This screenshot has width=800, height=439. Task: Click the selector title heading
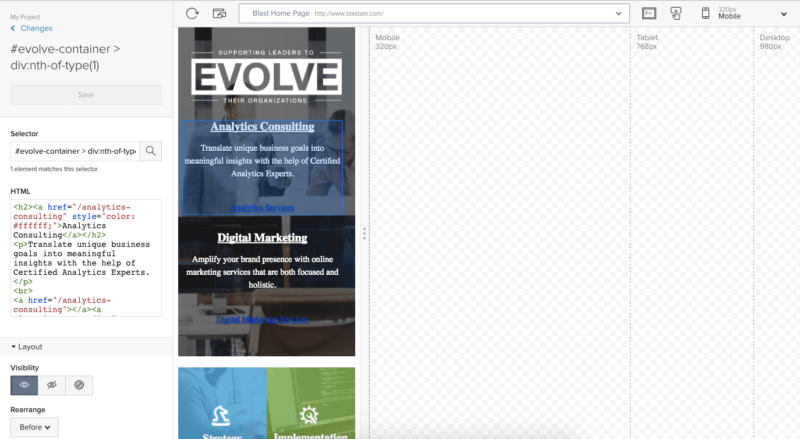tap(65, 57)
